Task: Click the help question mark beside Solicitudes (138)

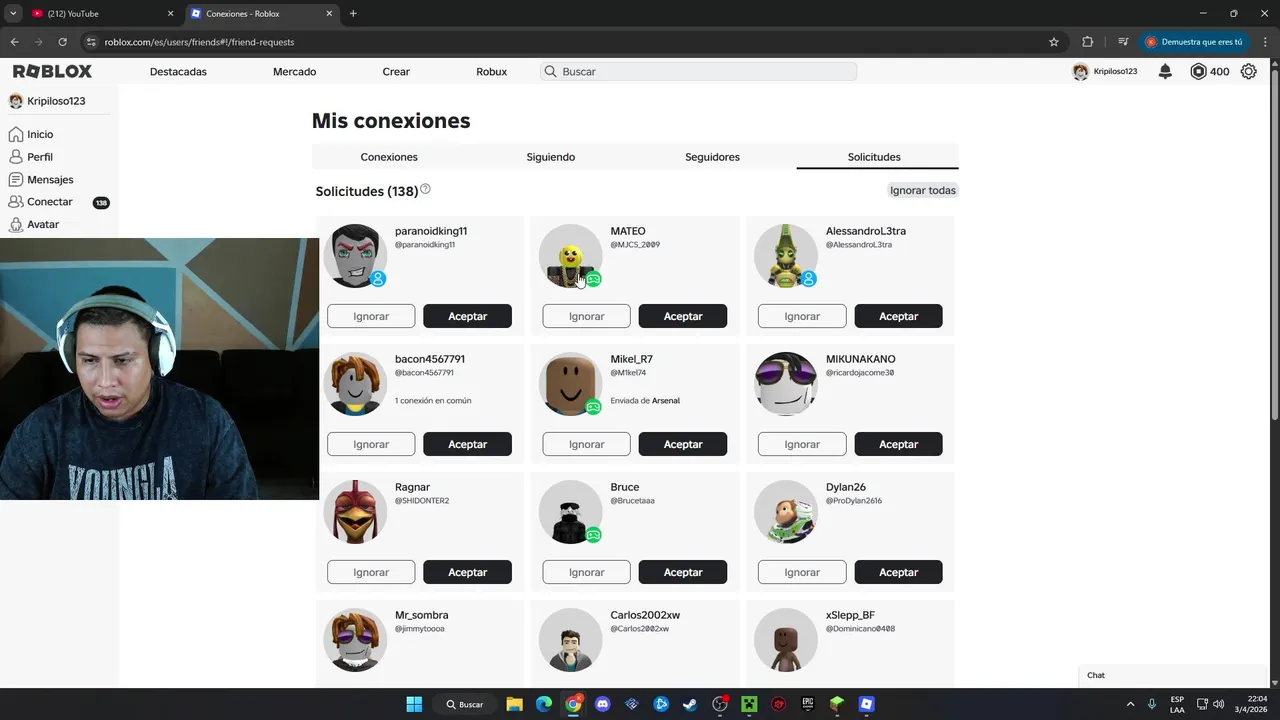Action: point(425,189)
